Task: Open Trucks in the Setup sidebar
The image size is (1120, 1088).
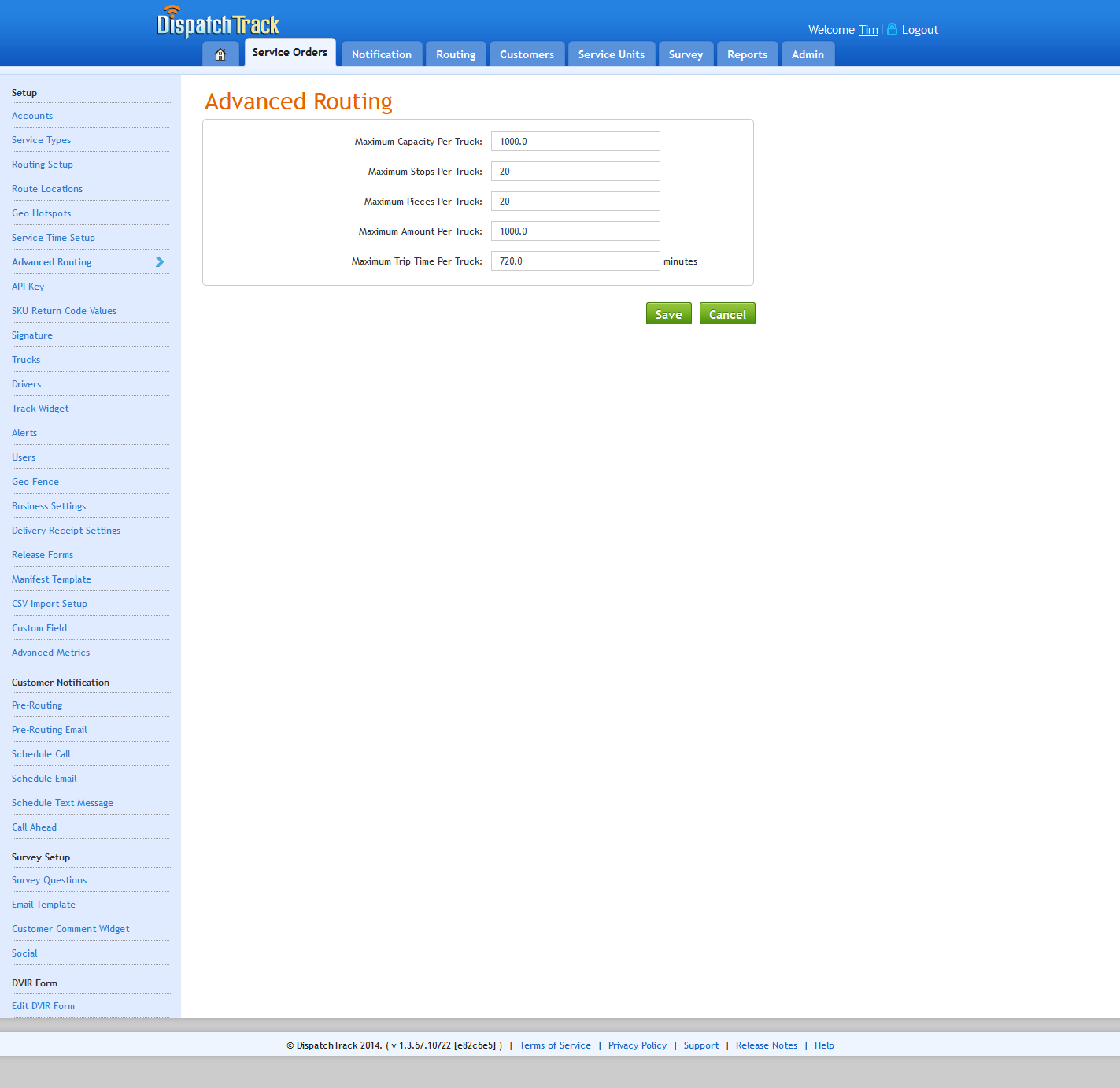Action: coord(26,360)
